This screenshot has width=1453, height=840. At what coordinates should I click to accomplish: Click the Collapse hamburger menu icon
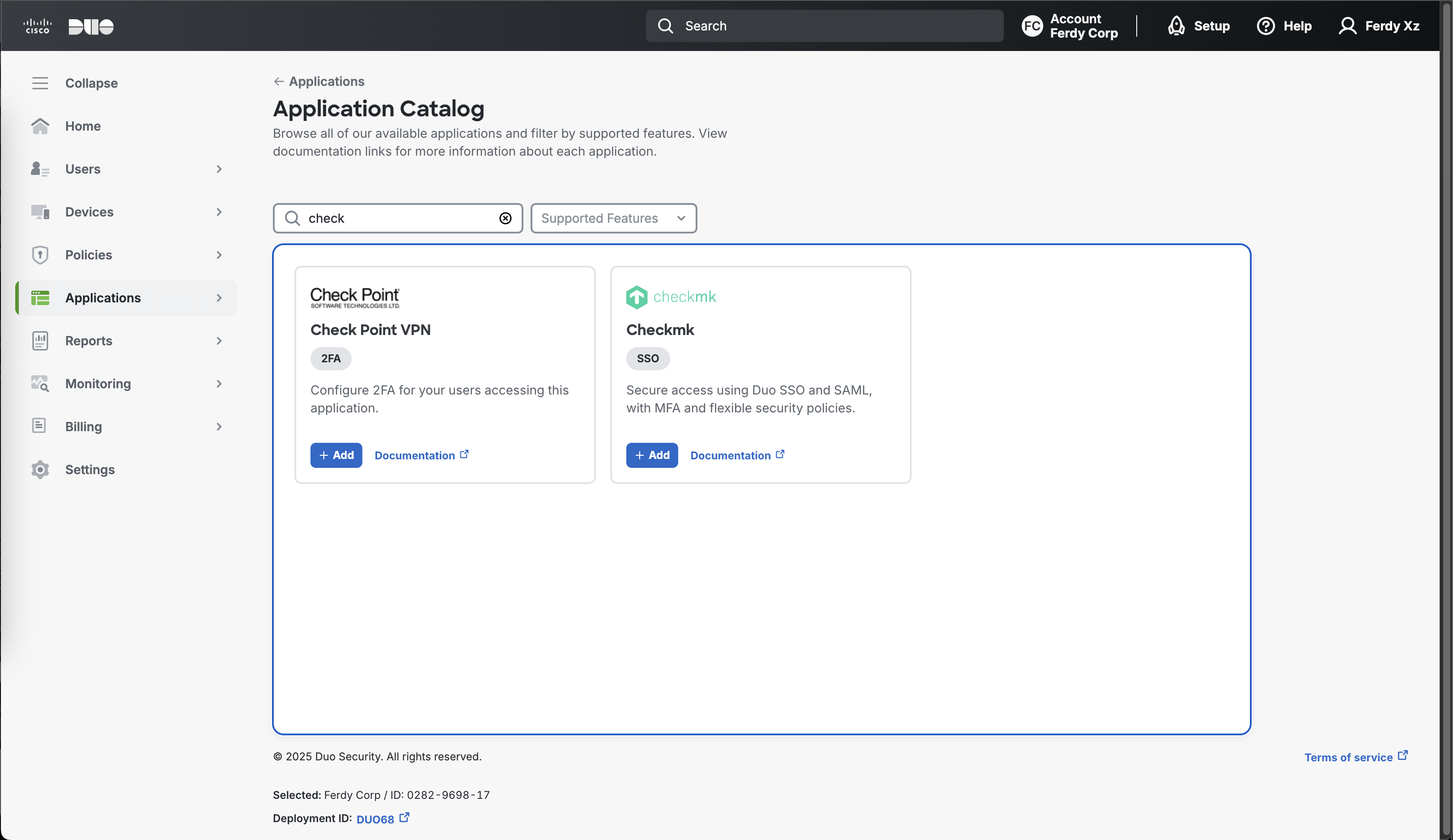pyautogui.click(x=40, y=83)
